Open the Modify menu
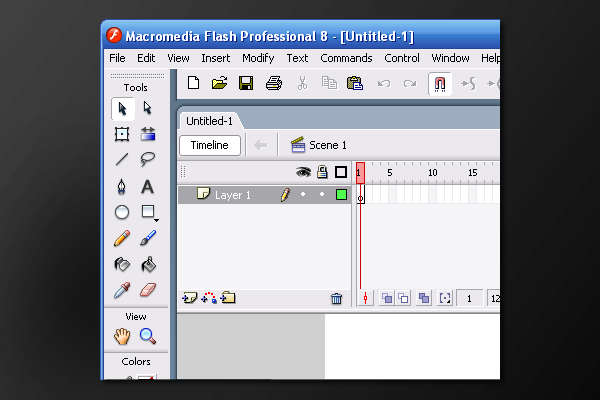 [x=258, y=58]
